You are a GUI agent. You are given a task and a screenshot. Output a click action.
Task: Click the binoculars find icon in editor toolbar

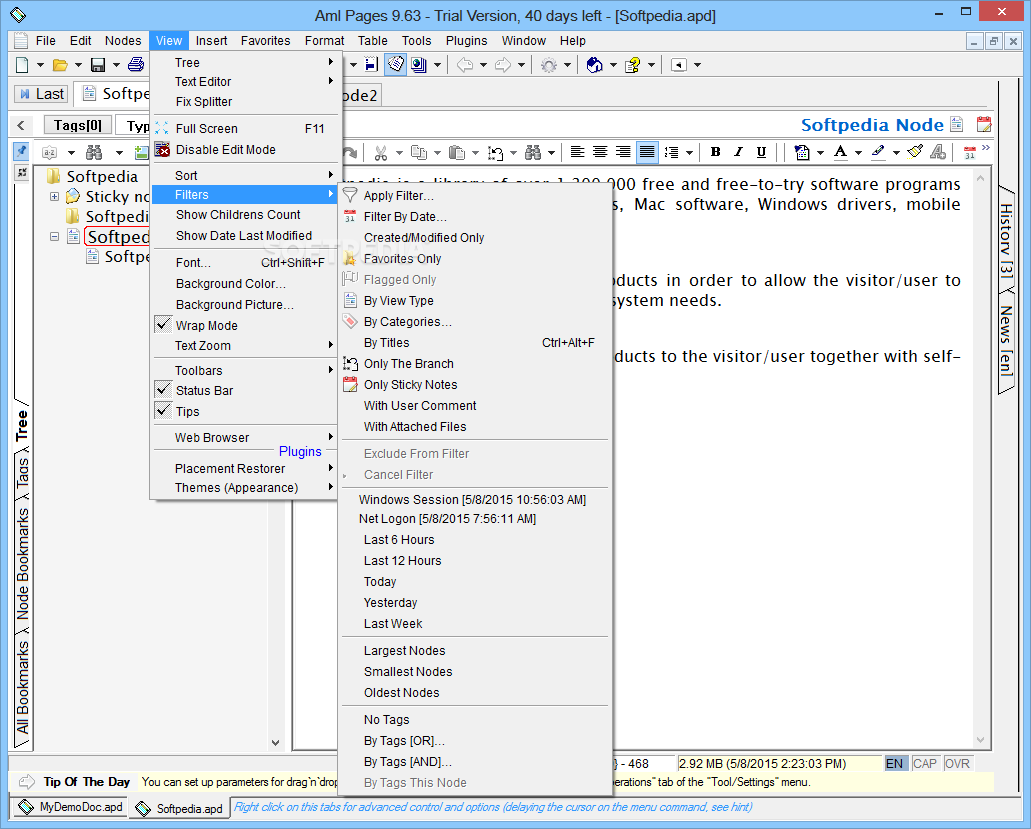coord(533,153)
